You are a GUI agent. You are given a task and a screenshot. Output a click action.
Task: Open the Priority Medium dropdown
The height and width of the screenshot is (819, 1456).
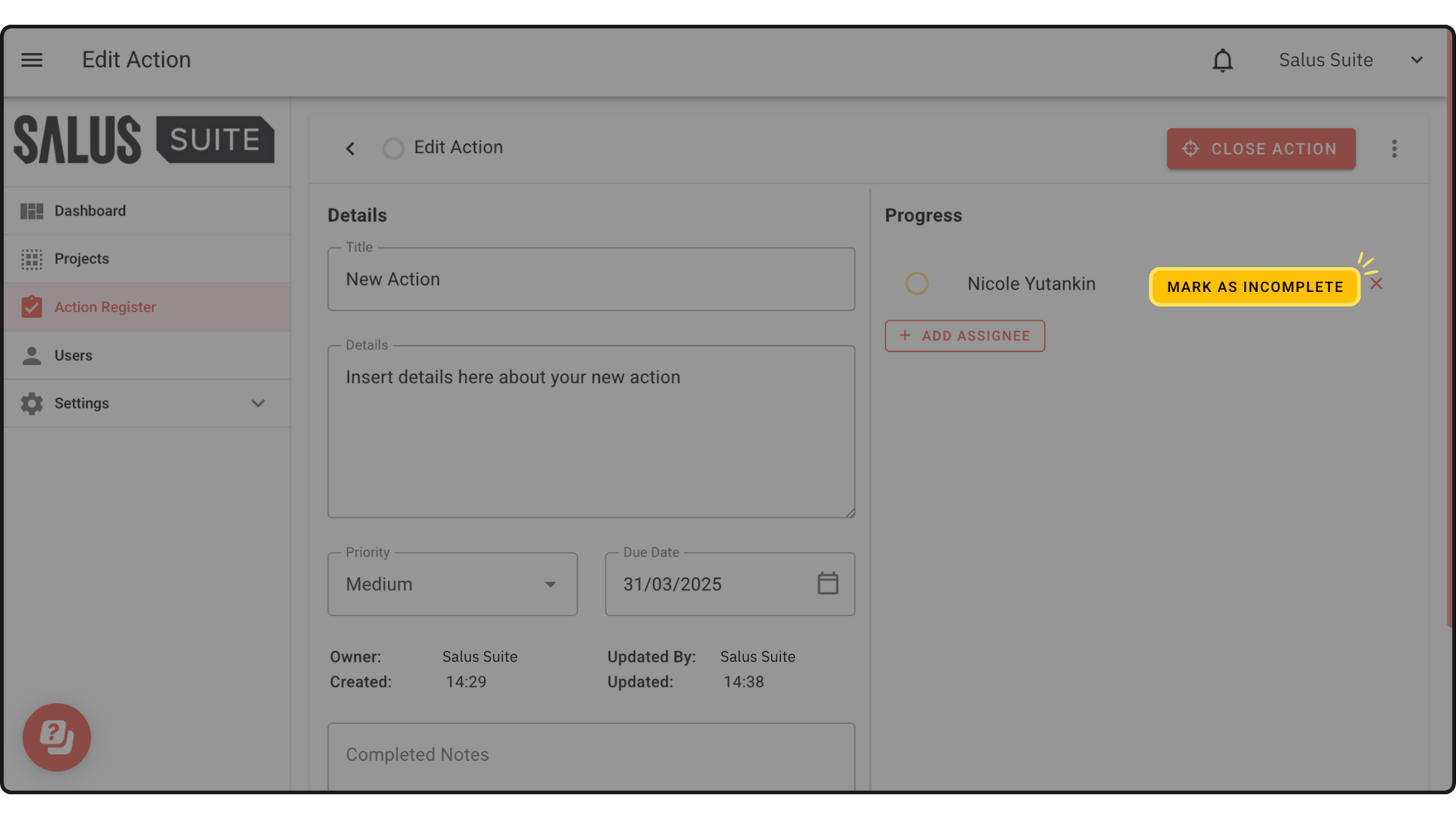(452, 584)
